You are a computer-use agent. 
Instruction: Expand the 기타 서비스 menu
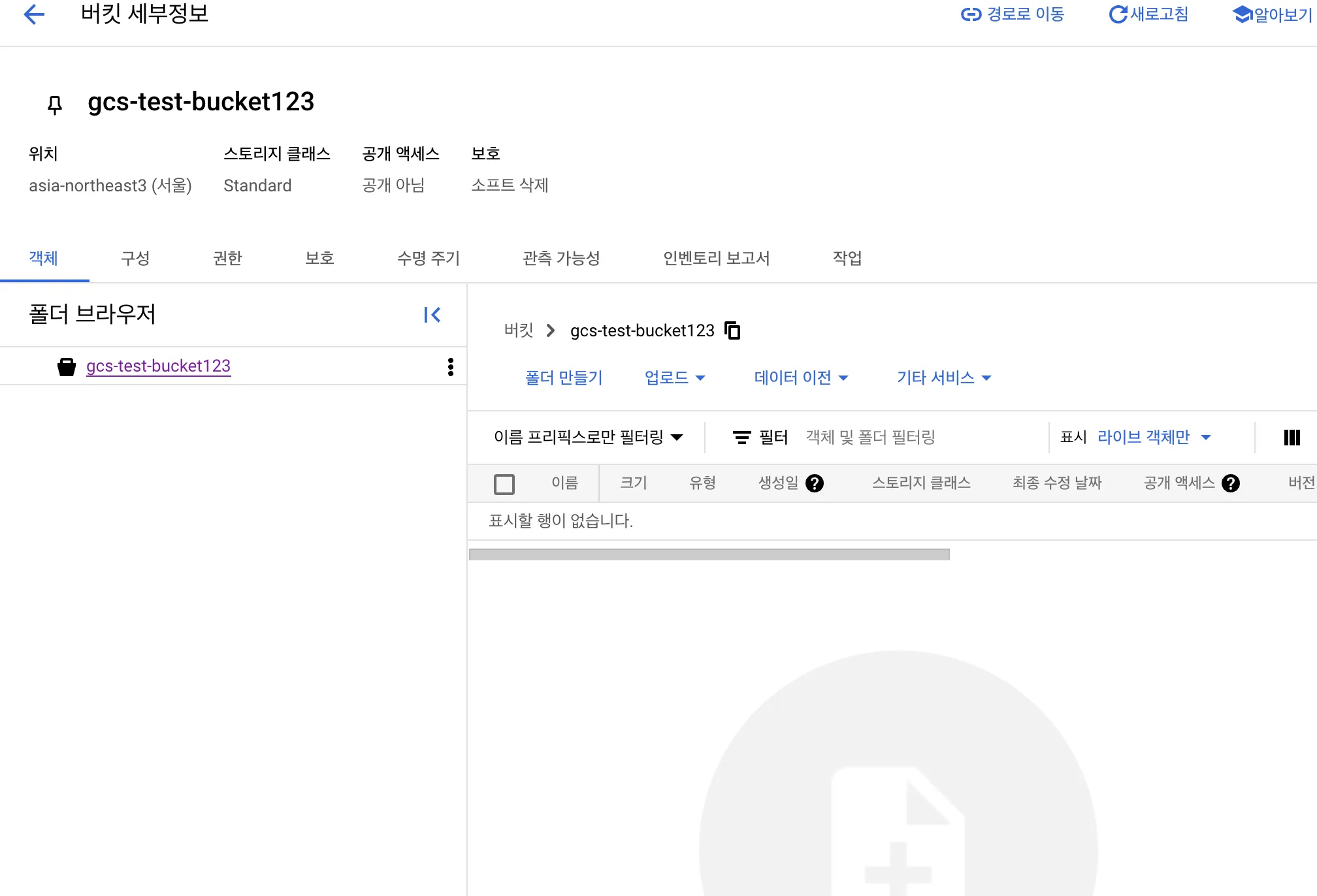pos(944,377)
